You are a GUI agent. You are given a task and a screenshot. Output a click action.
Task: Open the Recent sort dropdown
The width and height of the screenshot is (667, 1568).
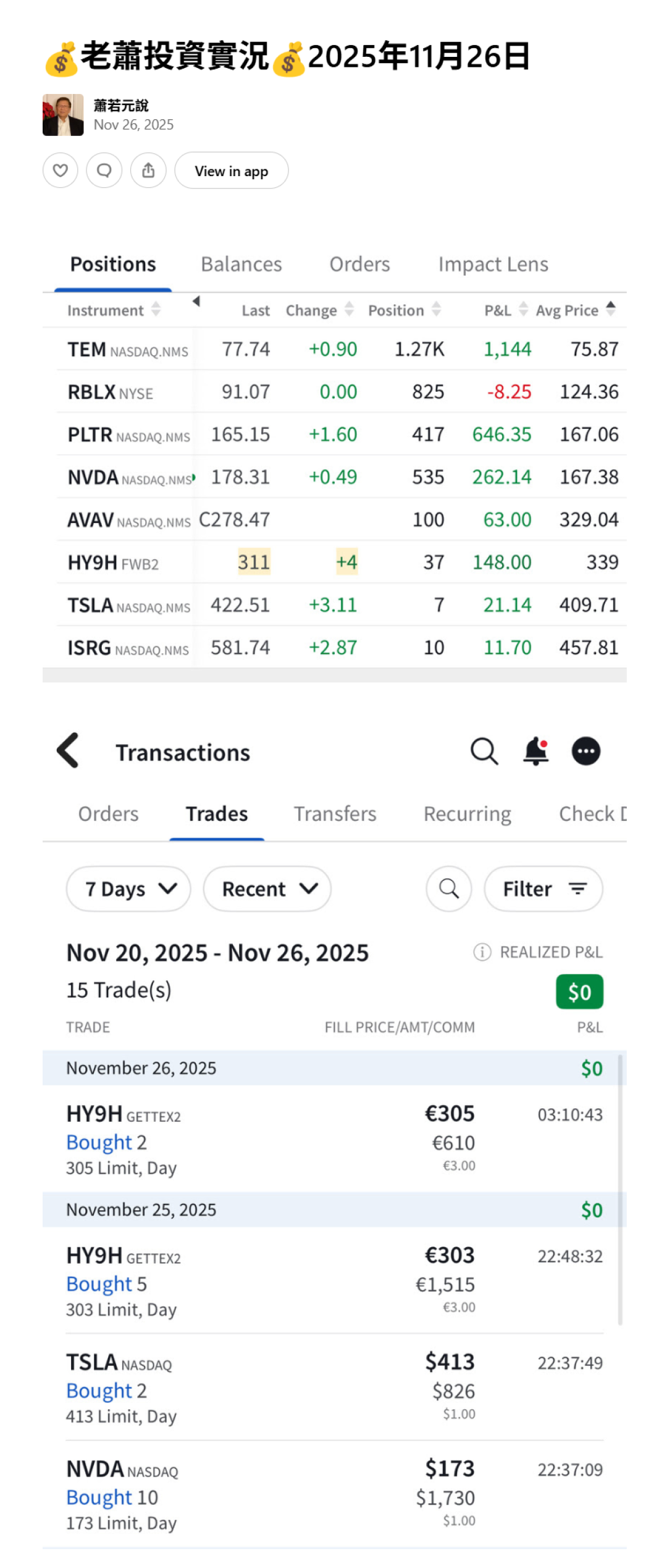[267, 889]
